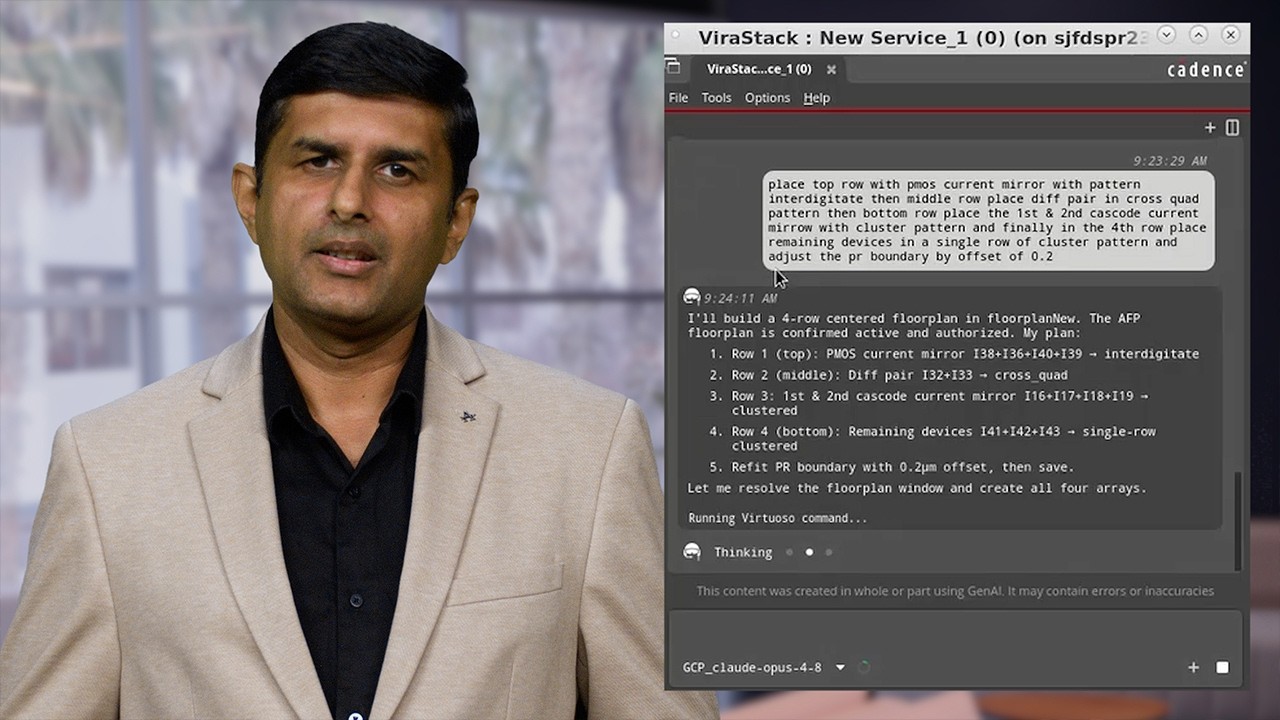Click the loading spinner beside the model dropdown
1280x720 pixels.
(x=864, y=667)
